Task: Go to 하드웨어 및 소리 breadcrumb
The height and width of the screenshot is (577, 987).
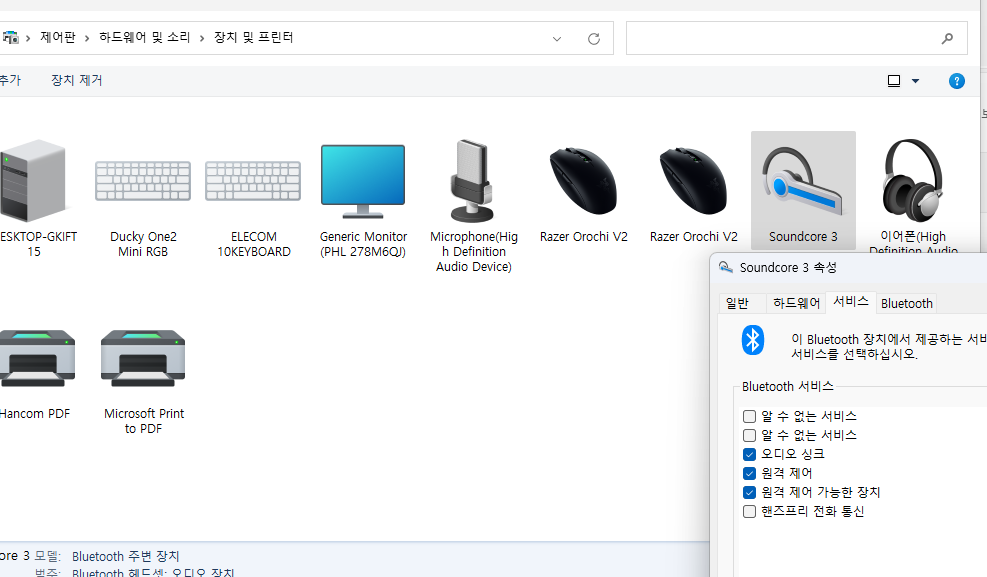Action: point(145,38)
